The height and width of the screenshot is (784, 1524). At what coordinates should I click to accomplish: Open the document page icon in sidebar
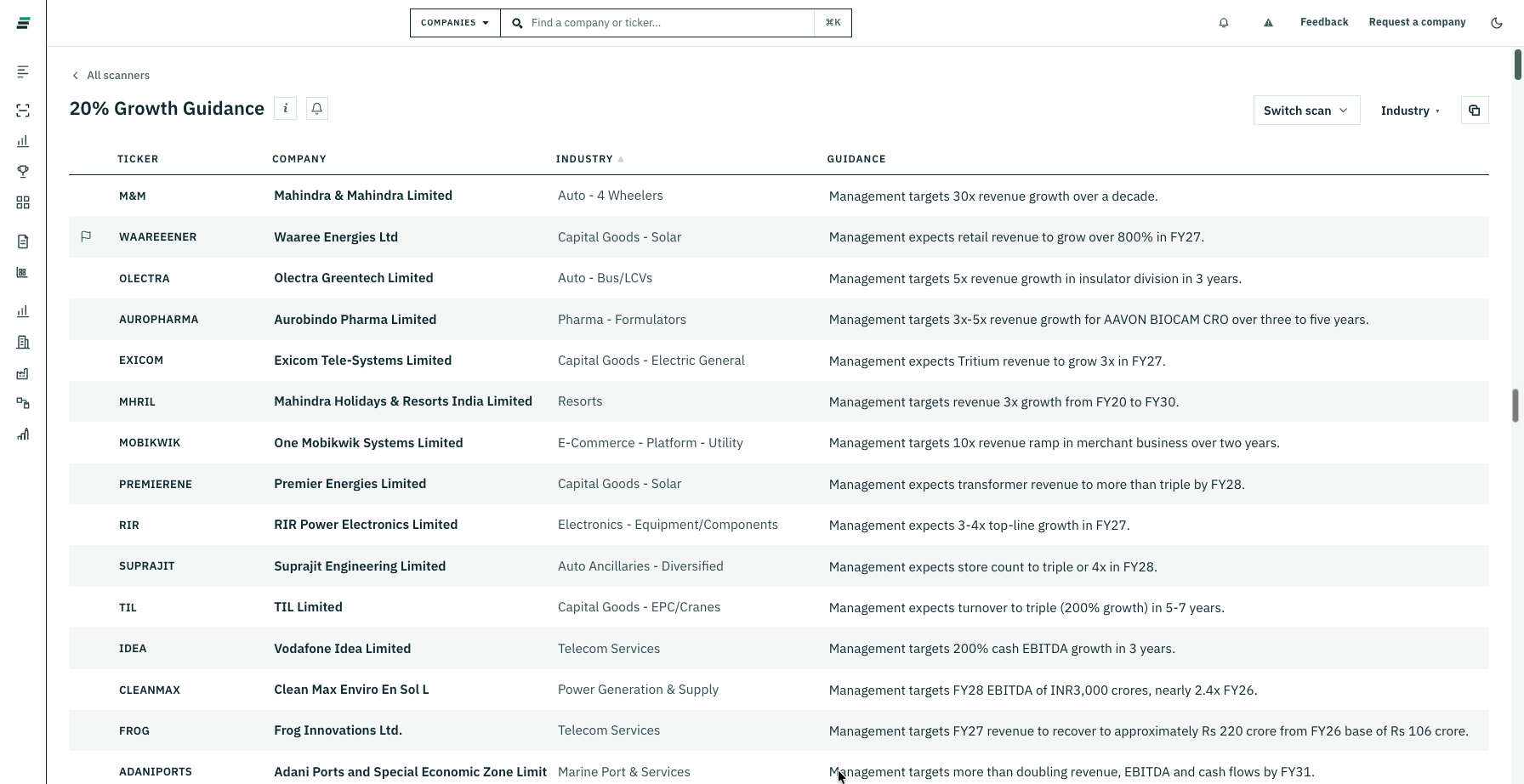(x=23, y=242)
